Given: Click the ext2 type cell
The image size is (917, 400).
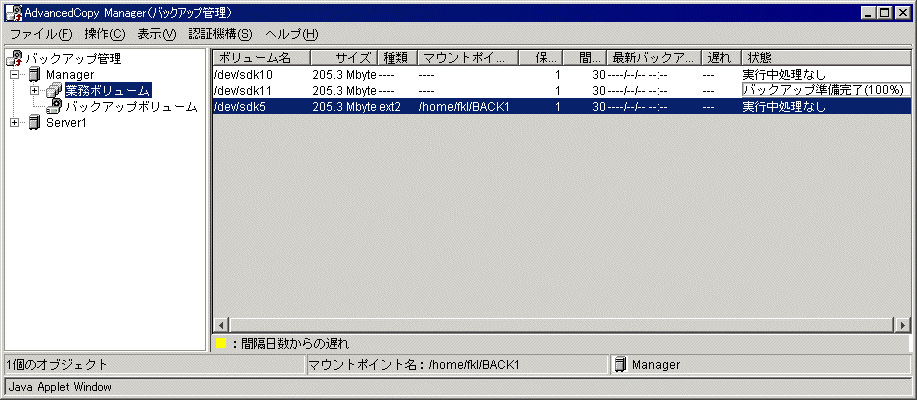Looking at the screenshot, I should [x=389, y=107].
